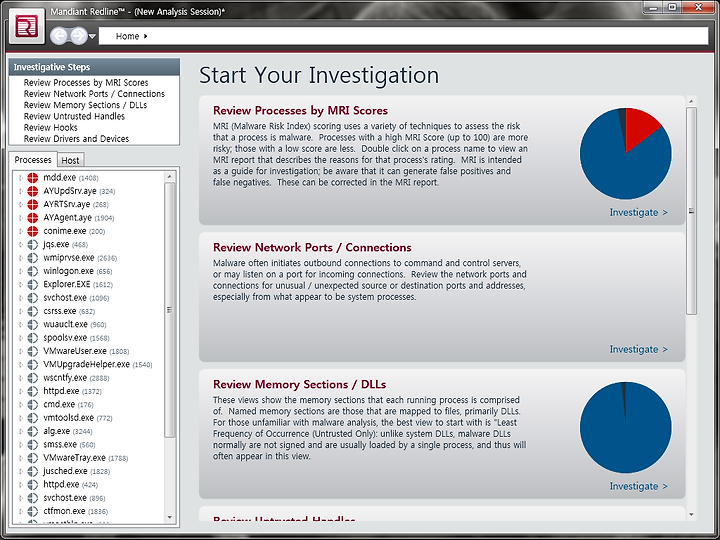Open the navigation history dropdown arrow
The height and width of the screenshot is (540, 720).
(92, 36)
